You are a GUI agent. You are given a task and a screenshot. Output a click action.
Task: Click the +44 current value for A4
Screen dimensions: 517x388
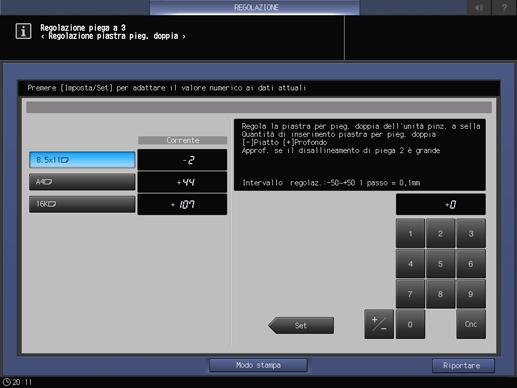click(182, 182)
